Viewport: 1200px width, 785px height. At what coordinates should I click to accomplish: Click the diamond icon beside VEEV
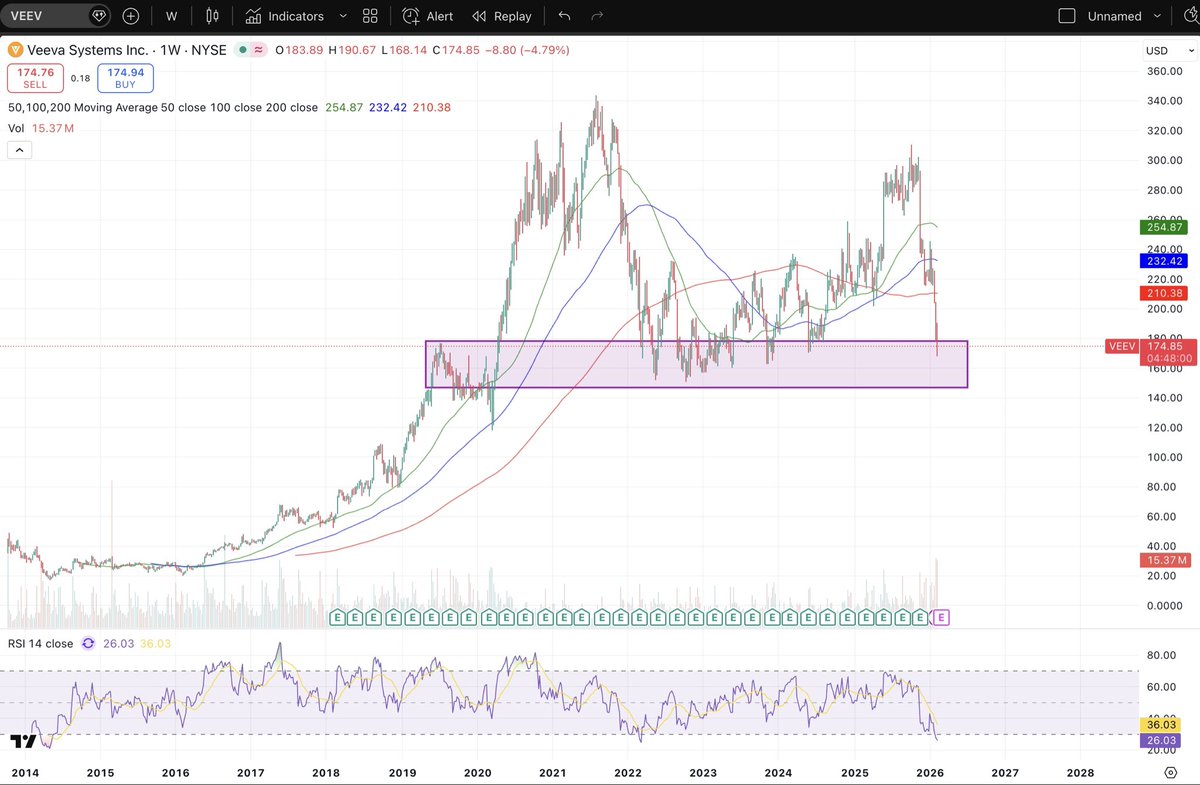pyautogui.click(x=98, y=16)
